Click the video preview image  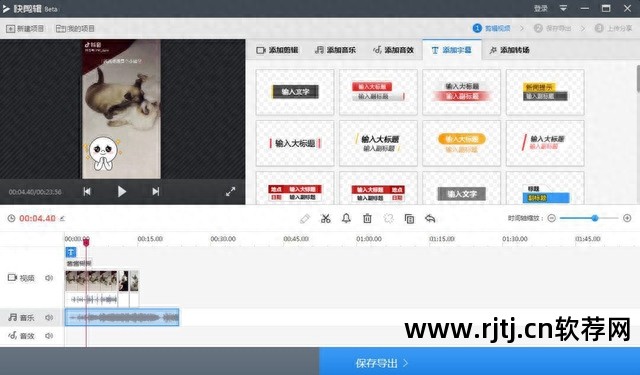click(122, 109)
